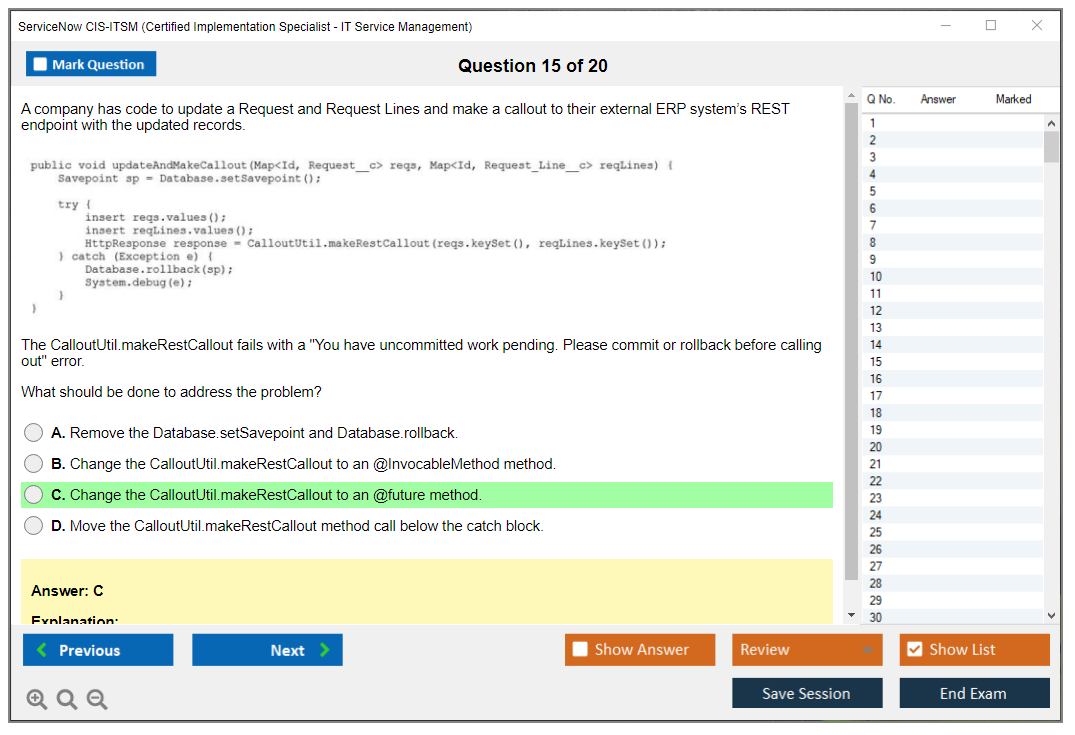Click the green left arrow on Previous
The height and width of the screenshot is (735, 1075).
click(x=42, y=650)
